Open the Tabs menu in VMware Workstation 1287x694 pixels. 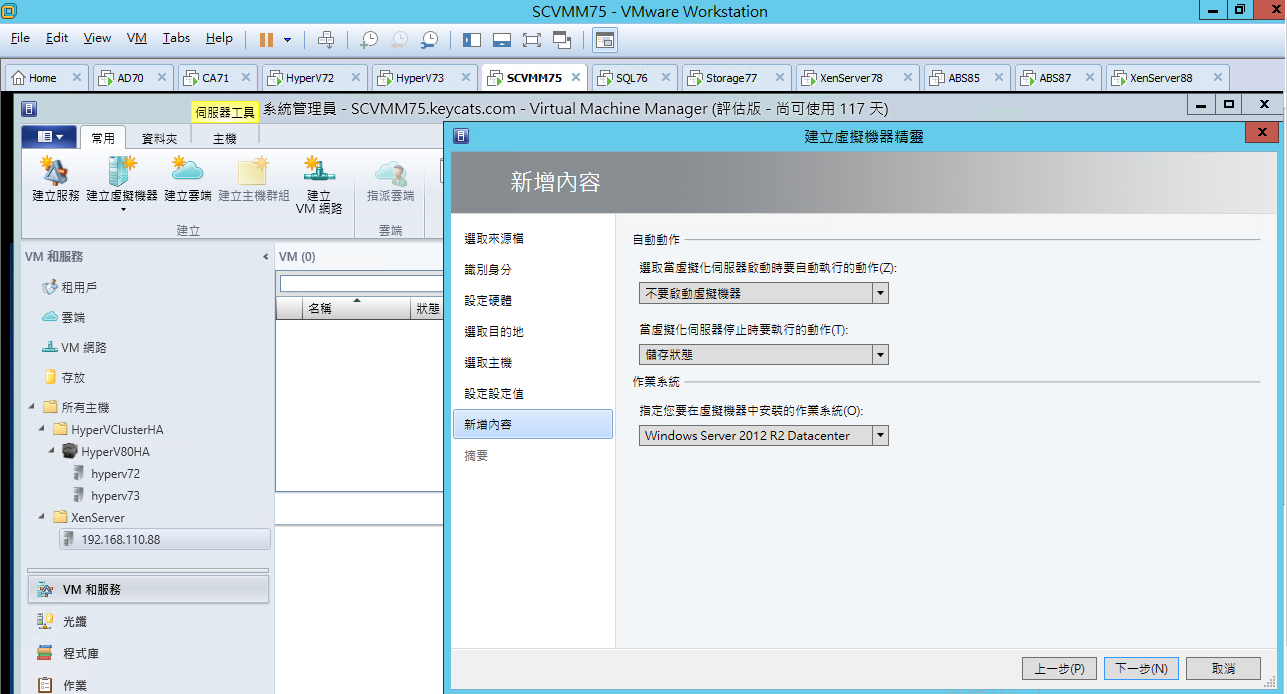176,38
